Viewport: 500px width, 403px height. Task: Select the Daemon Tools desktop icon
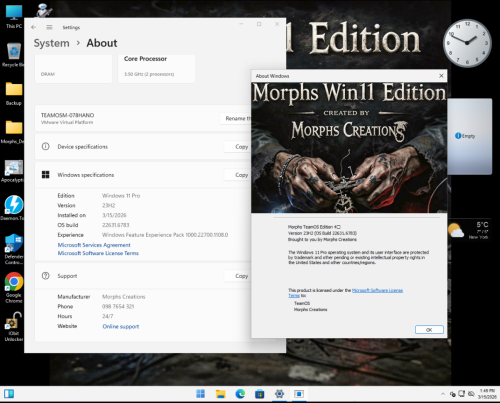14,208
